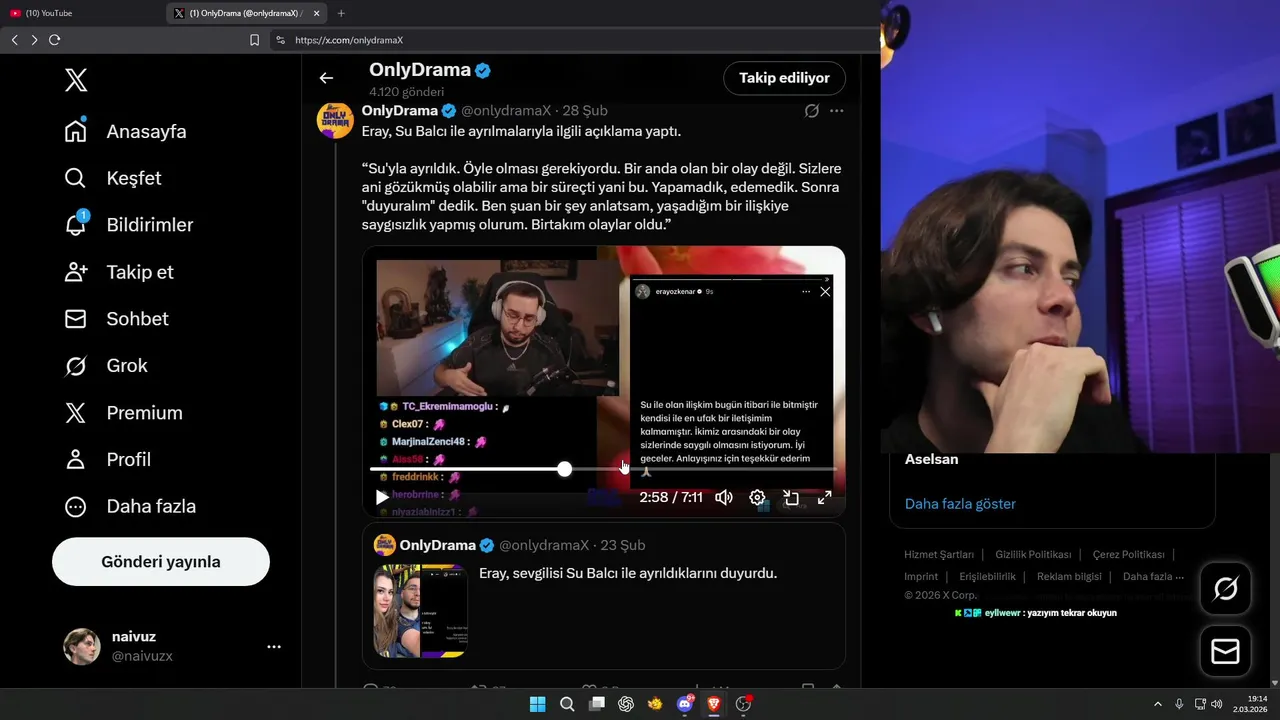Open floating messages envelope button

click(1225, 651)
